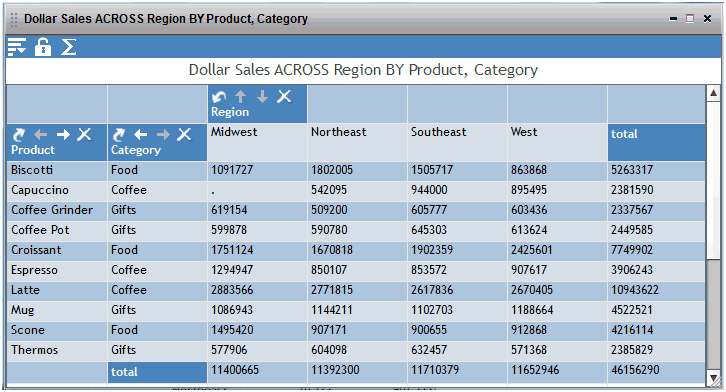Select the Coffee Pot product cell
Viewport: 726px width, 392px height.
click(x=57, y=230)
